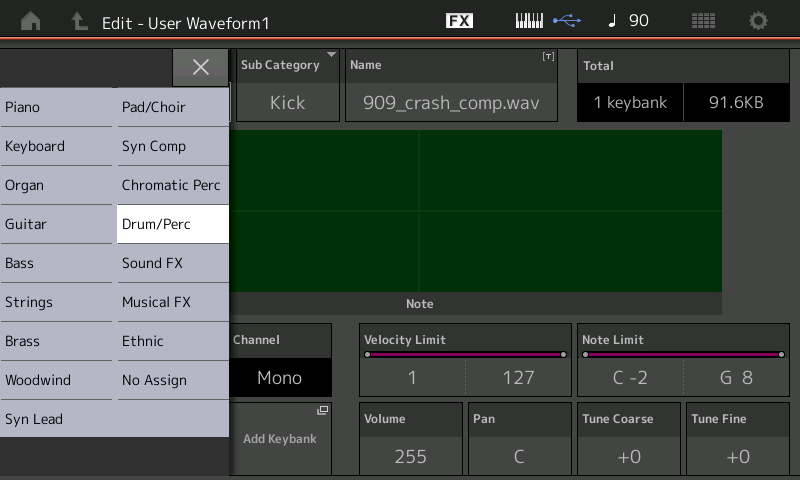
Task: Select Syn Lead in category list
Action: 57,419
